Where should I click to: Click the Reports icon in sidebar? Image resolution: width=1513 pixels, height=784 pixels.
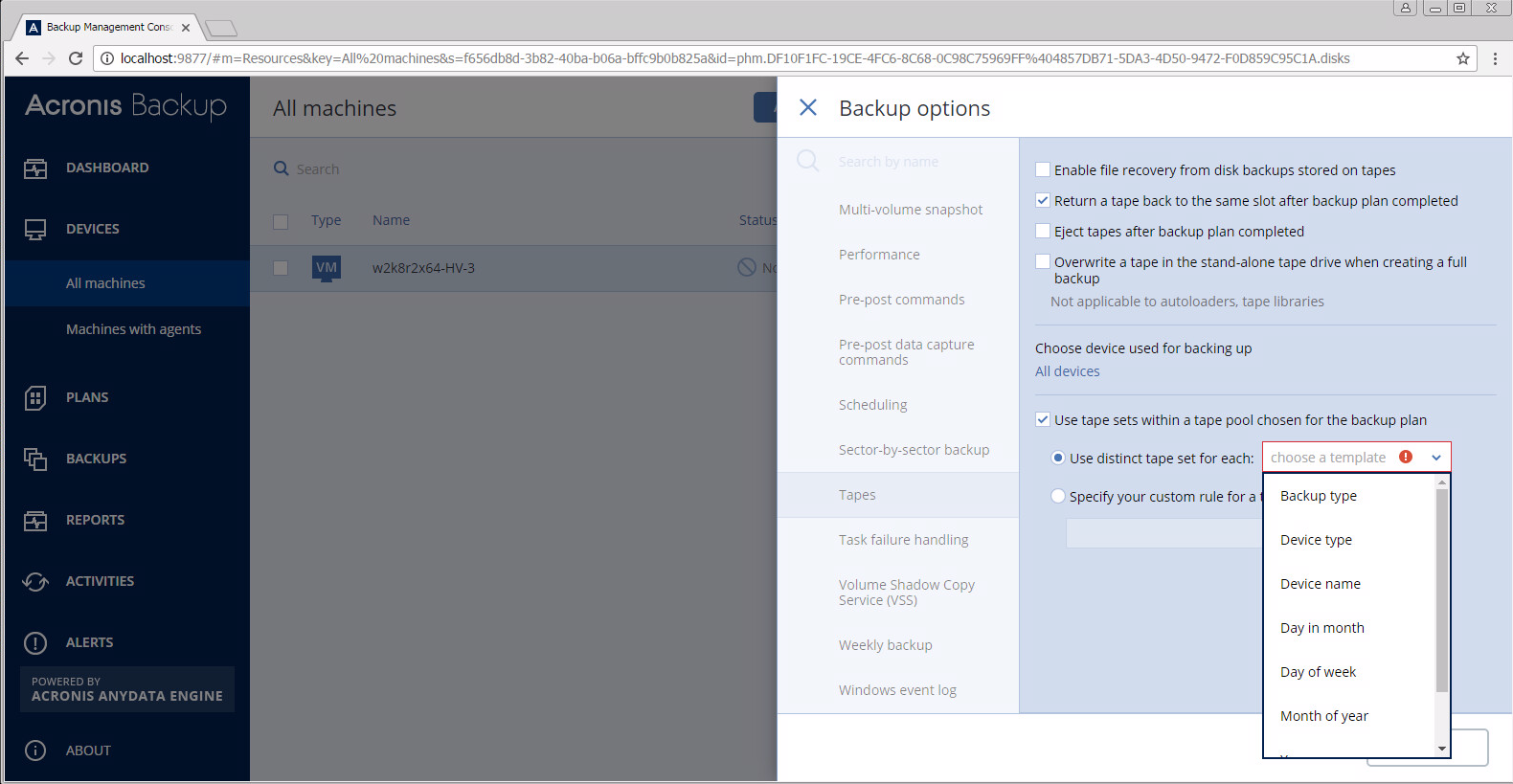[35, 521]
